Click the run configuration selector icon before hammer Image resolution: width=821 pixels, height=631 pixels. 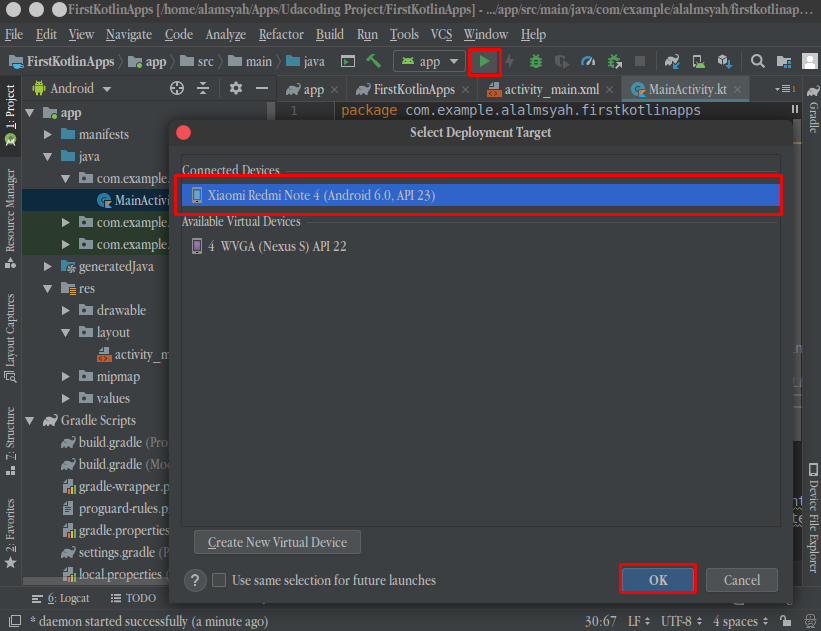(348, 61)
